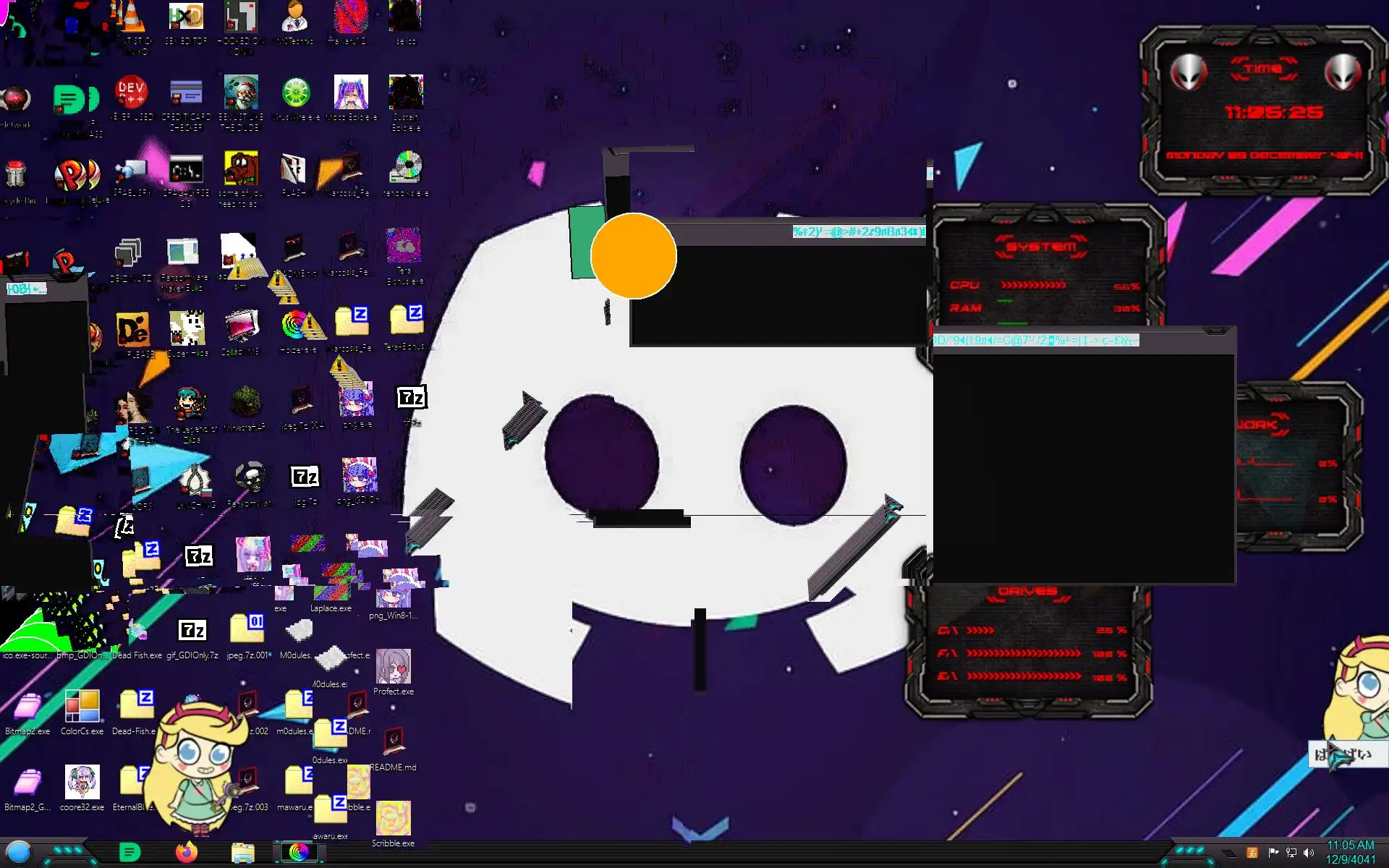Click the orange circle on the glitched window

coord(634,255)
